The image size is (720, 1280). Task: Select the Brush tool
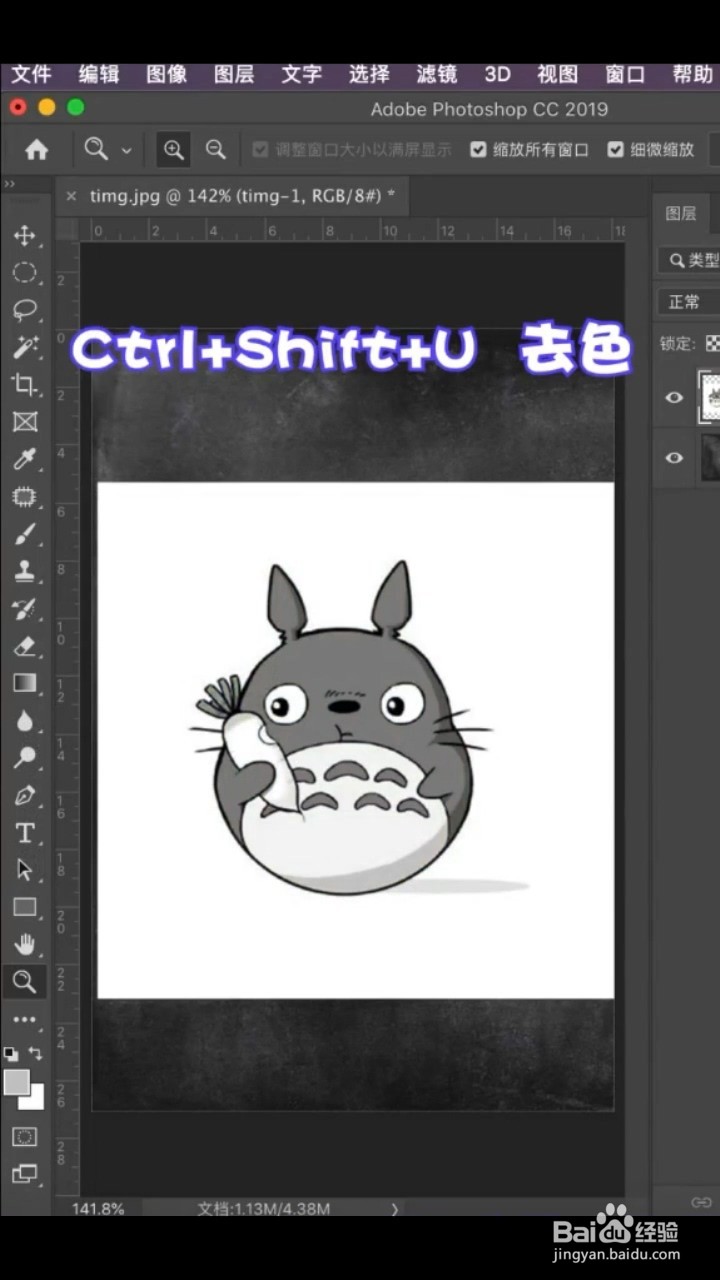pos(24,535)
